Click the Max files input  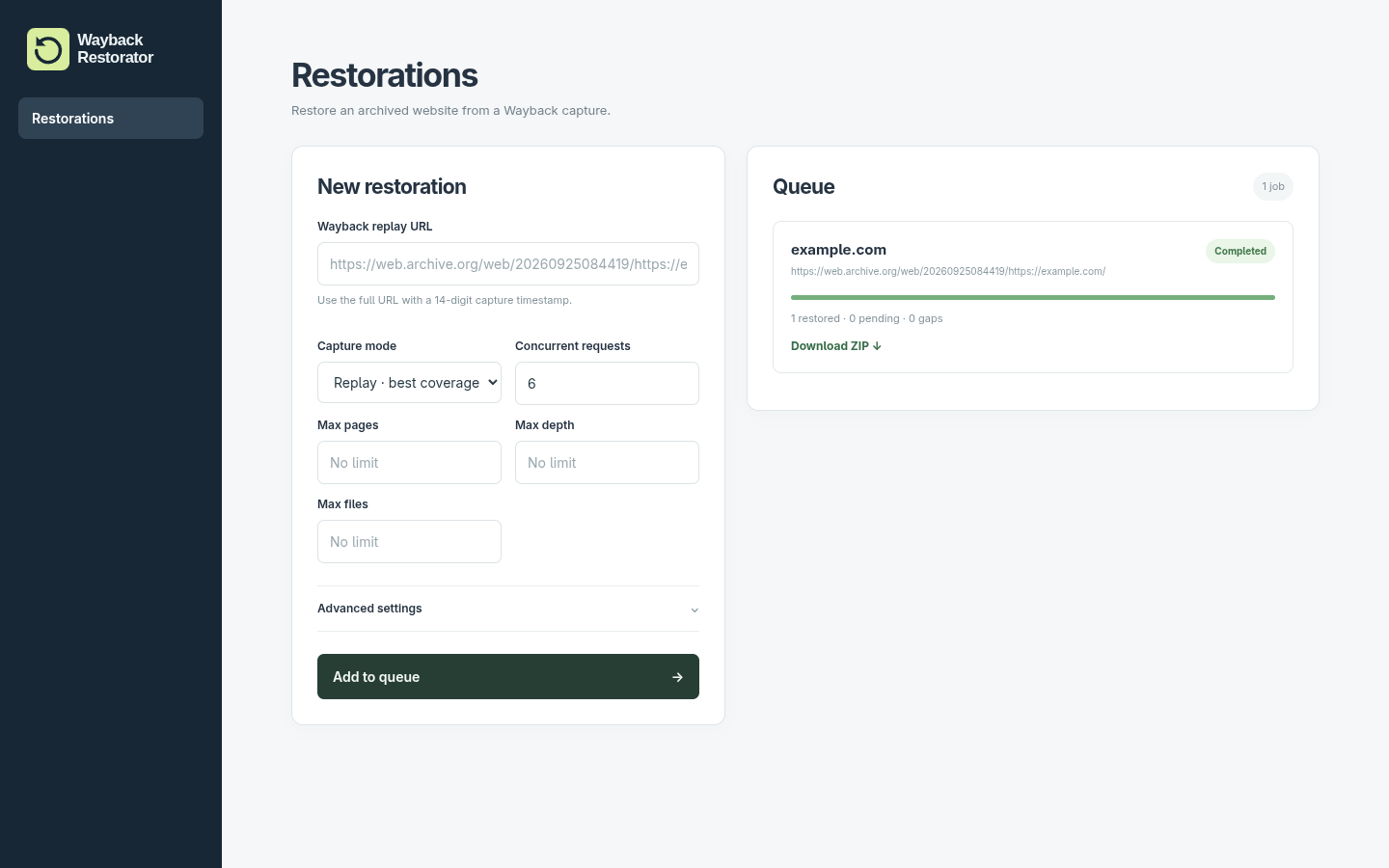click(x=409, y=541)
